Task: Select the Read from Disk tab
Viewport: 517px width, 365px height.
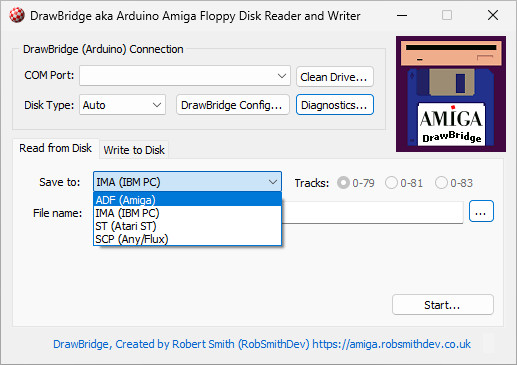Action: (55, 148)
